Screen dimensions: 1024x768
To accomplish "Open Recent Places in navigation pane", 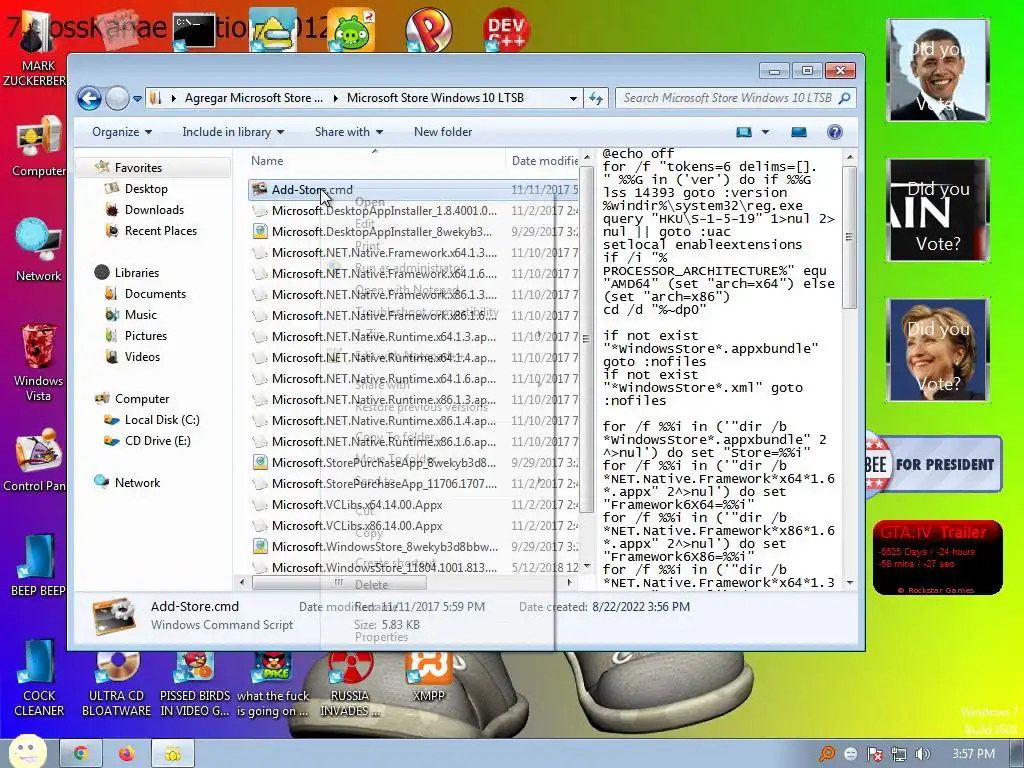I will tap(161, 231).
